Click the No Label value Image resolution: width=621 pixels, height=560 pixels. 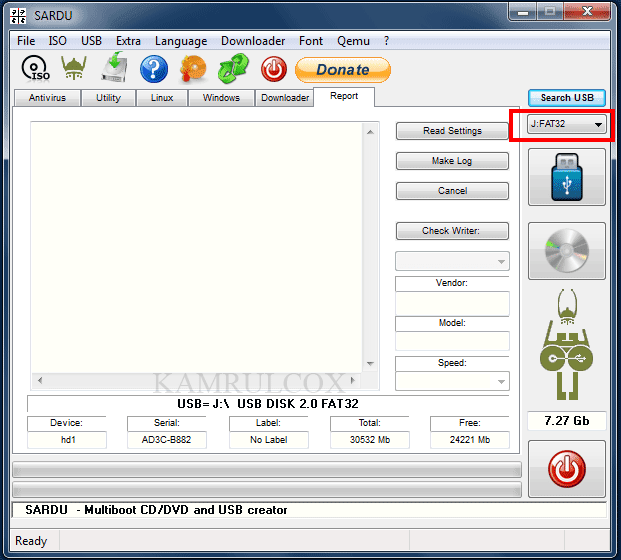click(x=269, y=440)
